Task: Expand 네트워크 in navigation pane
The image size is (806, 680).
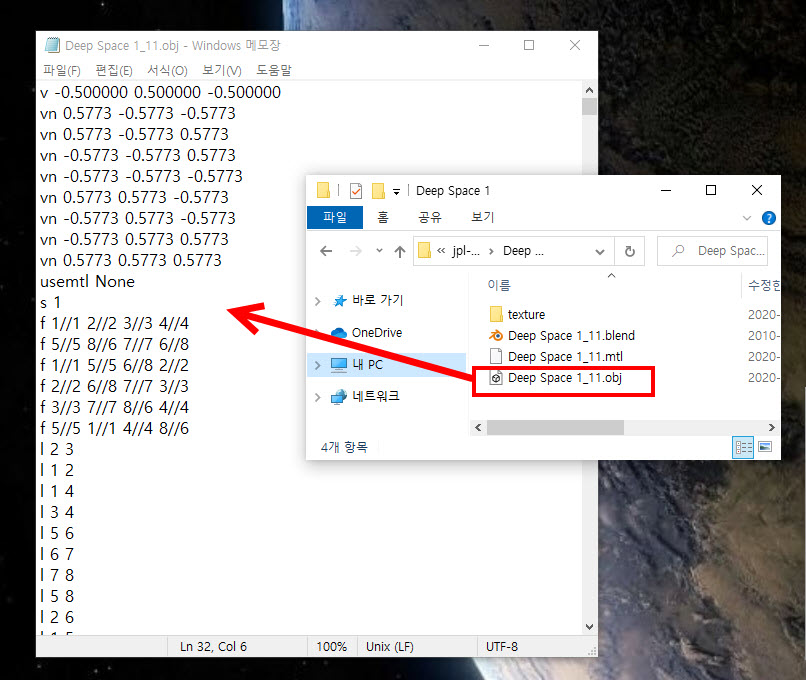Action: [318, 397]
